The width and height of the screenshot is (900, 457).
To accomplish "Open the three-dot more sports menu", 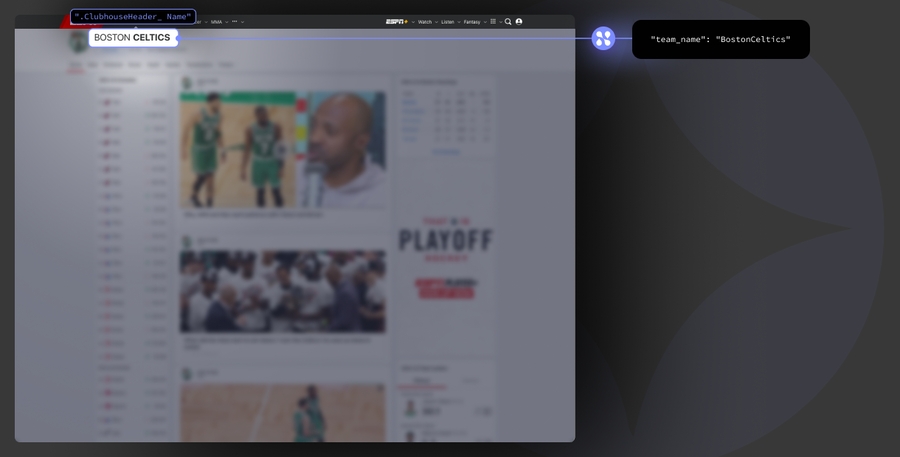I will point(235,21).
